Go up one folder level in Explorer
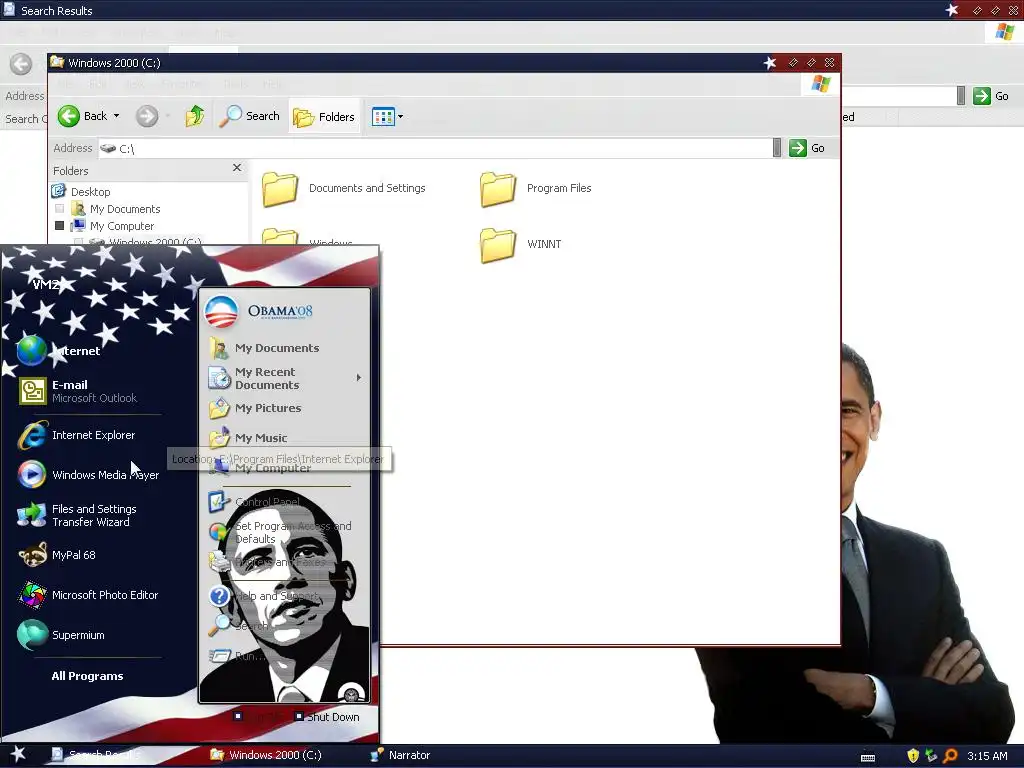The width and height of the screenshot is (1024, 768). 194,116
